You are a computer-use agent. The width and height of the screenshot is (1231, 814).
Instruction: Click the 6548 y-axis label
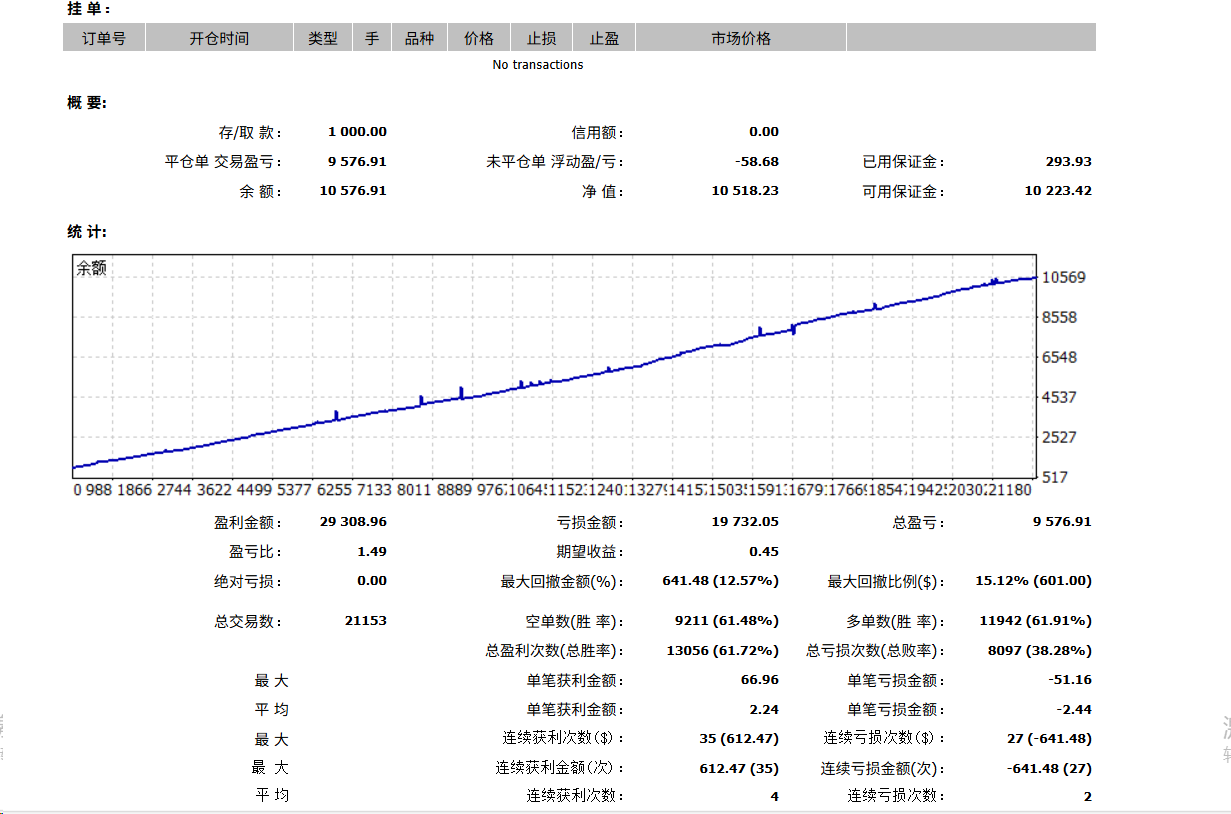click(1059, 358)
